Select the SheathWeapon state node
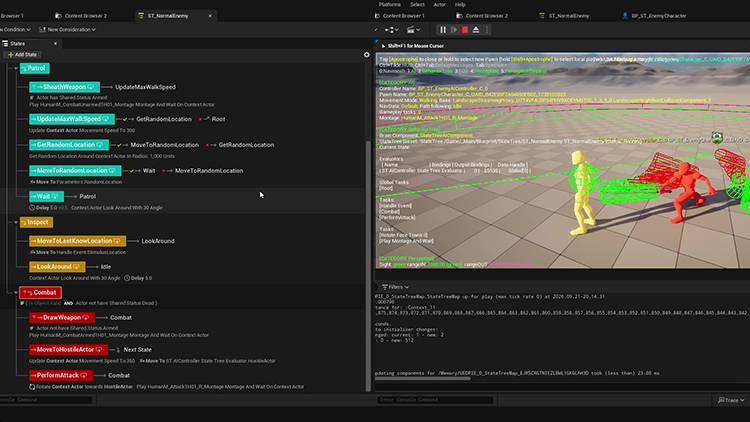The height and width of the screenshot is (422, 750). [x=65, y=87]
